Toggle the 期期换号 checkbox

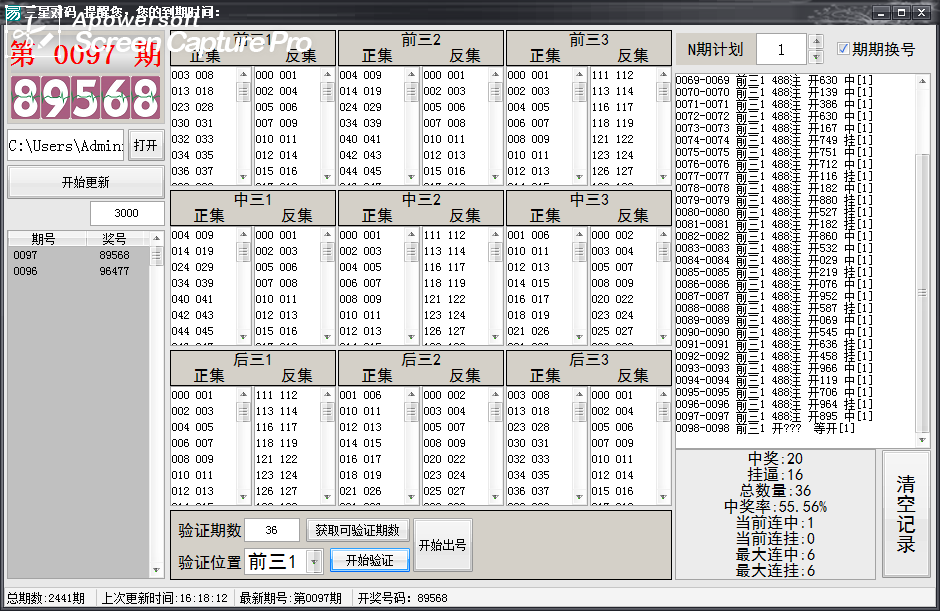click(843, 49)
